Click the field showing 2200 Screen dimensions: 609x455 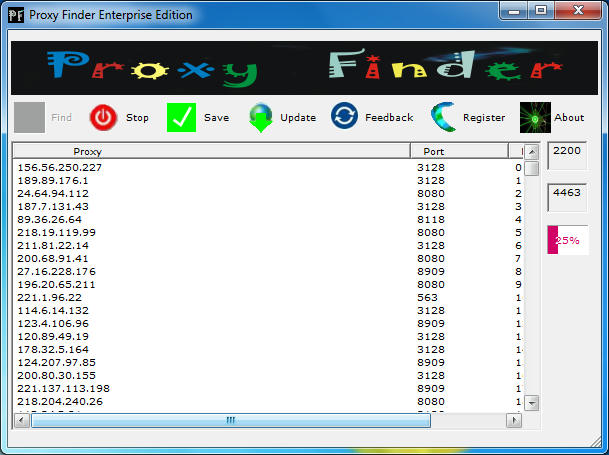click(567, 156)
